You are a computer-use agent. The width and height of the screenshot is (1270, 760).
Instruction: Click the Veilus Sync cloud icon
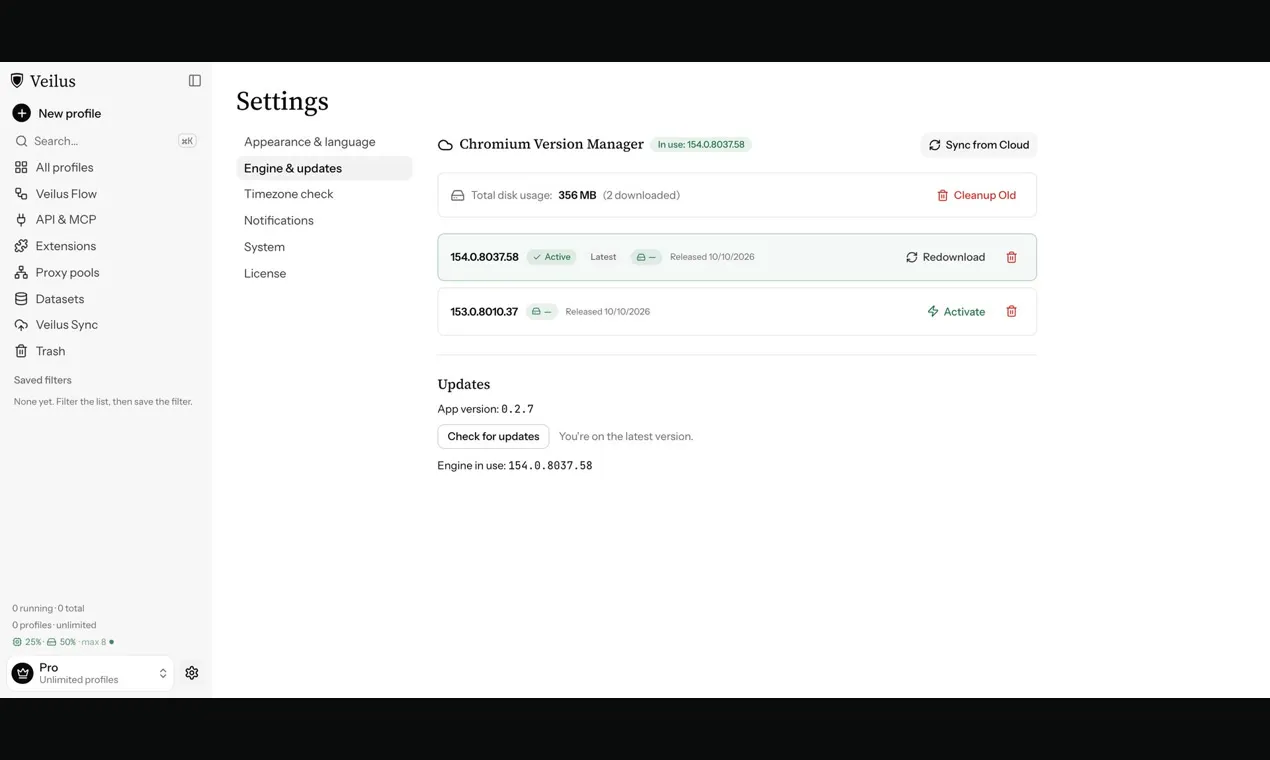coord(21,325)
